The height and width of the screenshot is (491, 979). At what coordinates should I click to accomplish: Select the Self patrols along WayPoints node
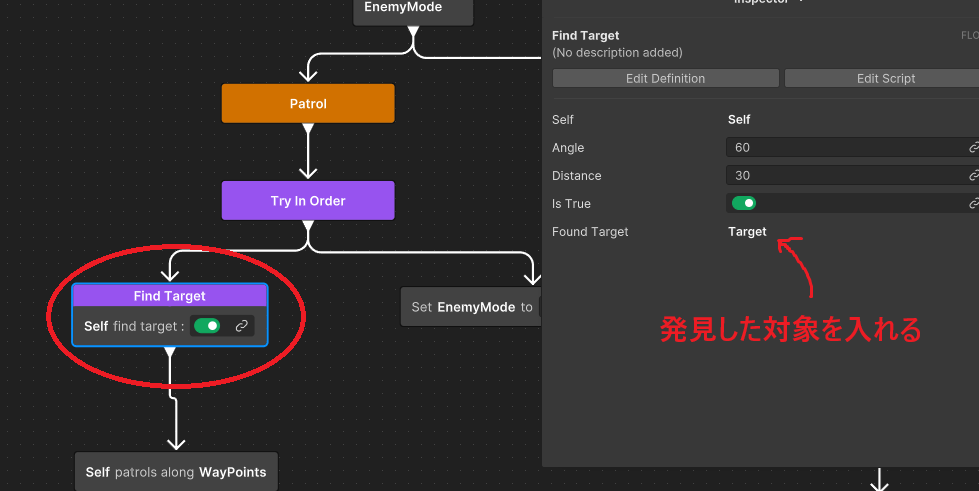[x=176, y=472]
